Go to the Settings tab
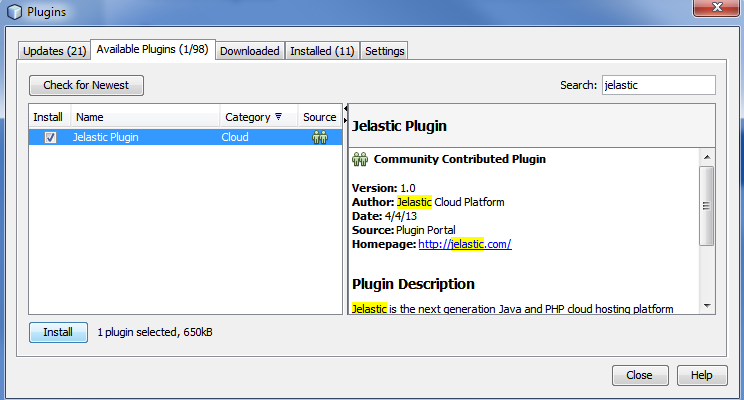 [385, 51]
